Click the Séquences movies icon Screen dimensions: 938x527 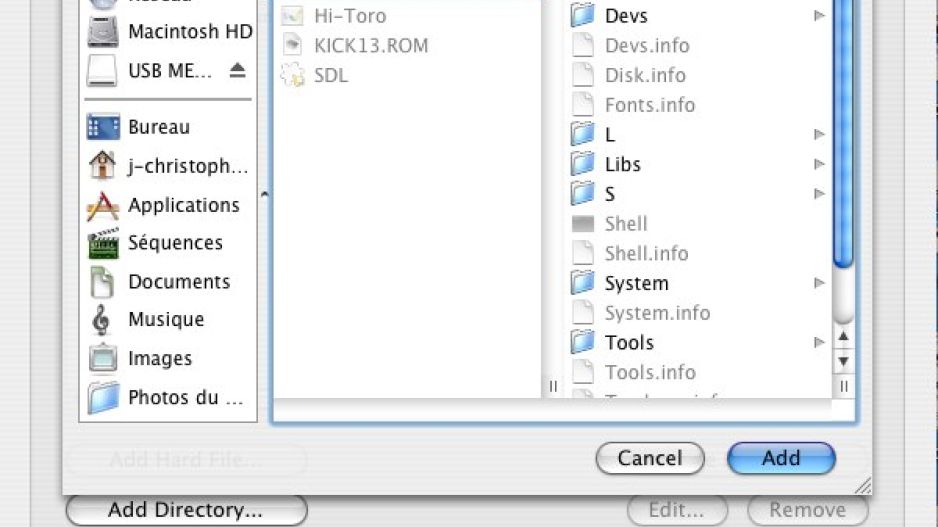click(103, 243)
